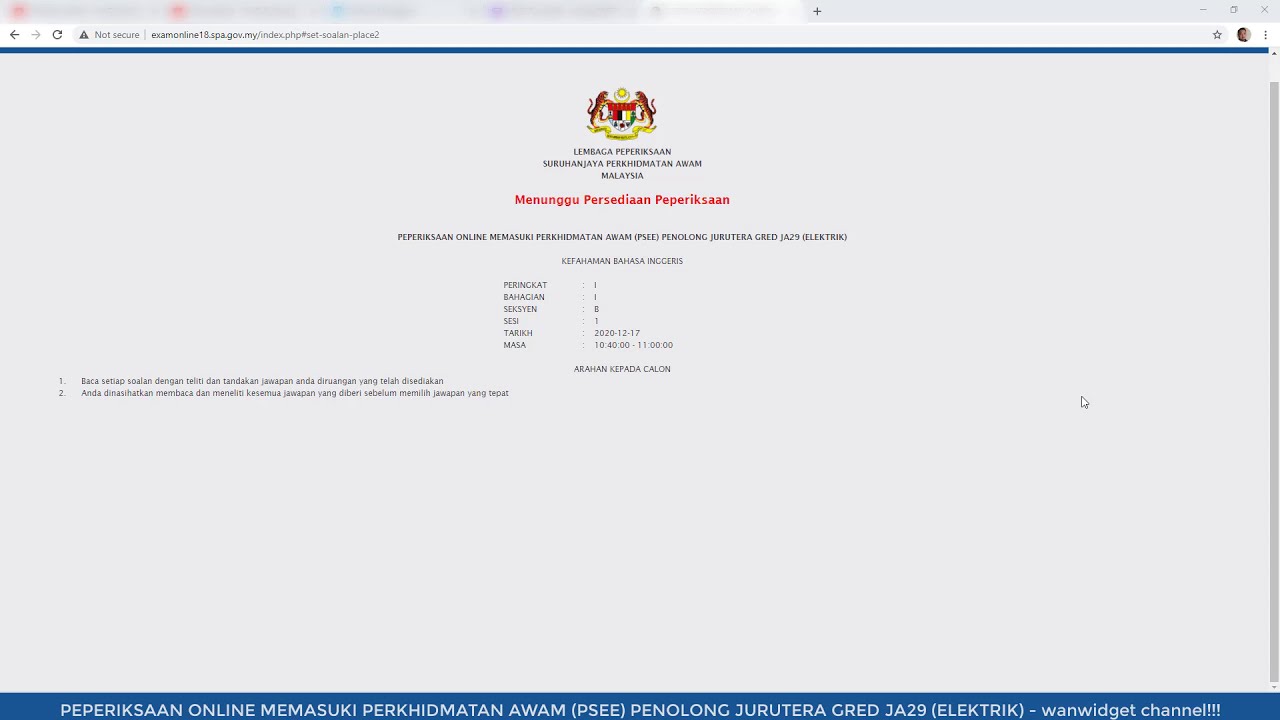Click the scrollbar up arrow
1280x720 pixels.
(1274, 54)
